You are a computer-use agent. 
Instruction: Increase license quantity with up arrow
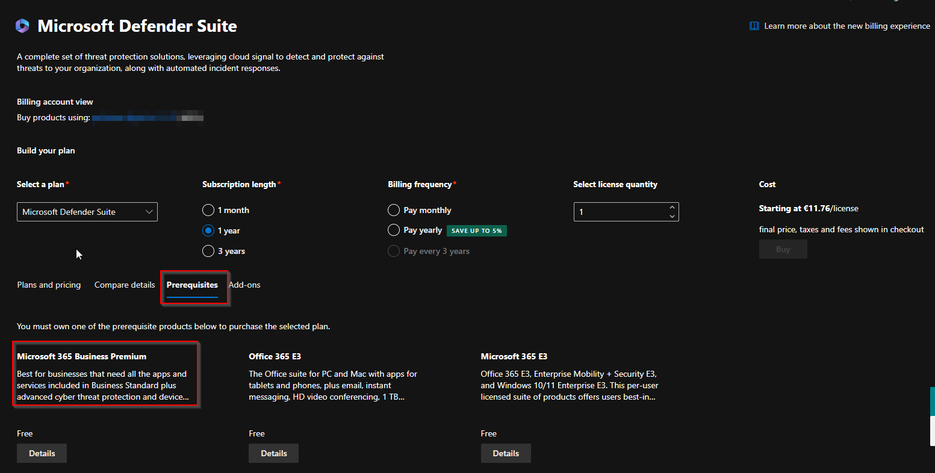click(672, 208)
